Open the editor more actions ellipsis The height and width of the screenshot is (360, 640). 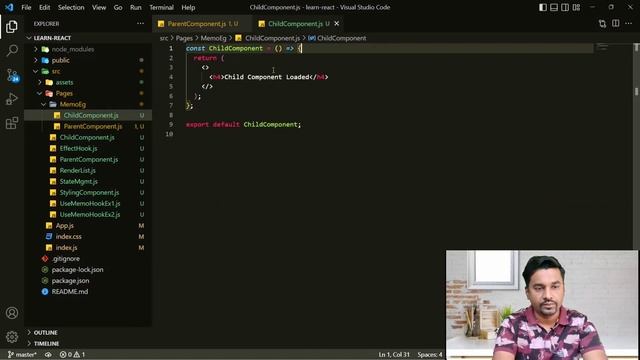pos(629,24)
